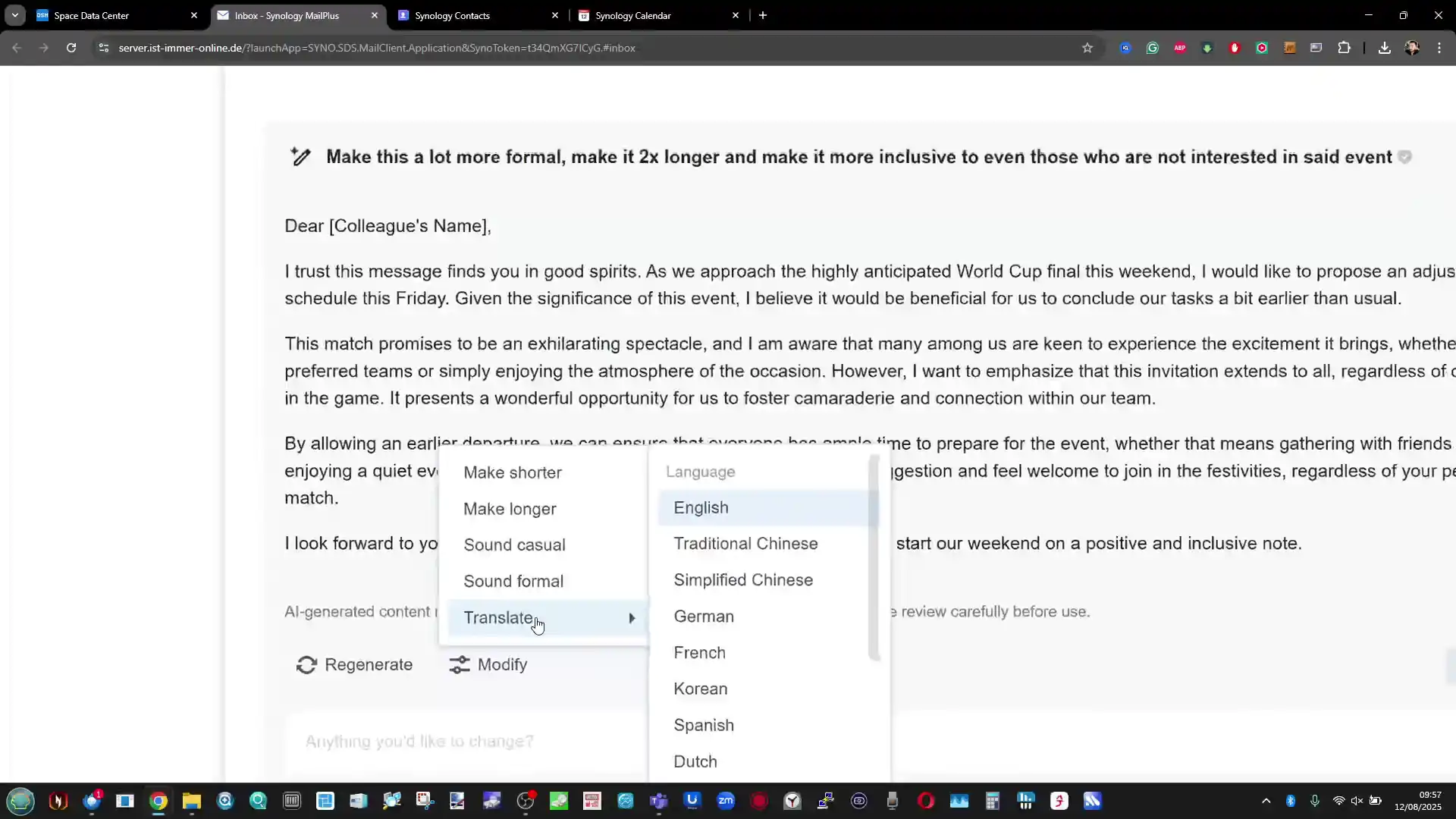Open a new browser tab
The image size is (1456, 819).
(x=763, y=15)
